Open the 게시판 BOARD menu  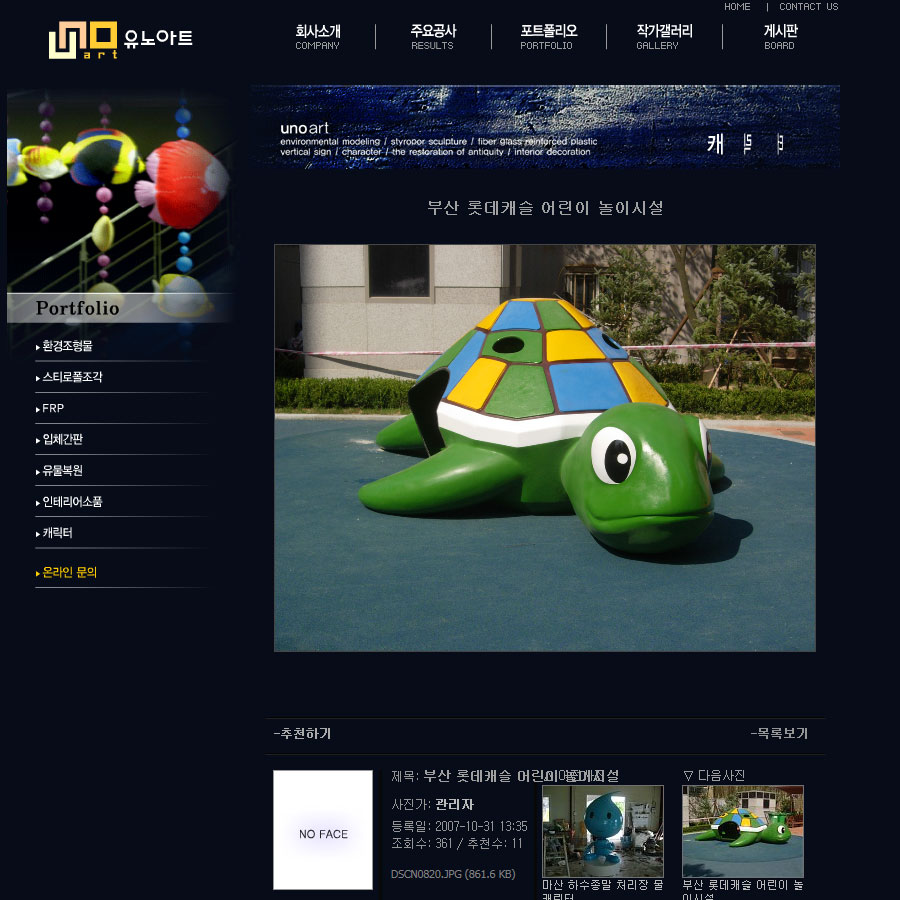[x=780, y=37]
